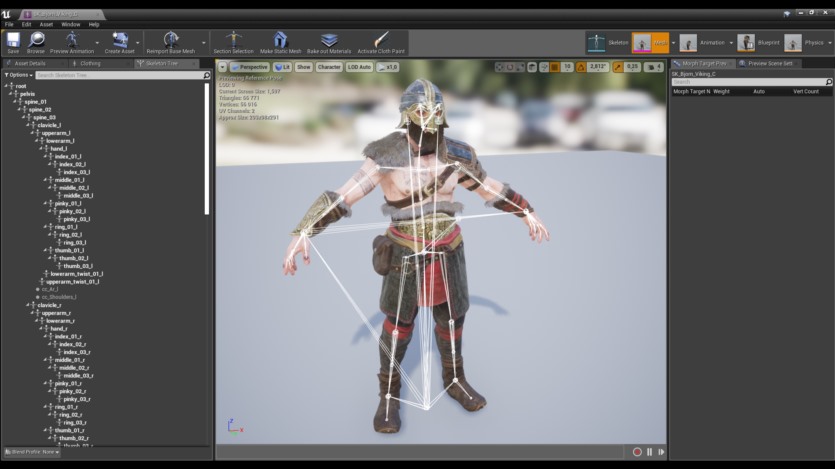Toggle scale snapping in the viewport
This screenshot has width=835, height=469.
click(x=618, y=67)
